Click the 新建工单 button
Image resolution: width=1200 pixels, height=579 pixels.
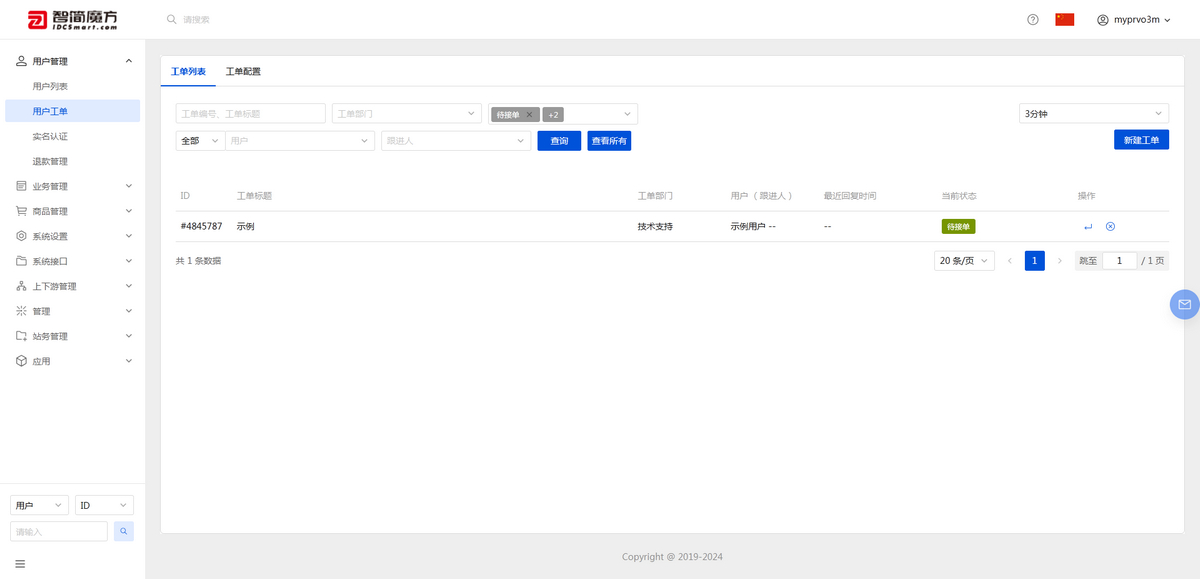pos(1141,140)
